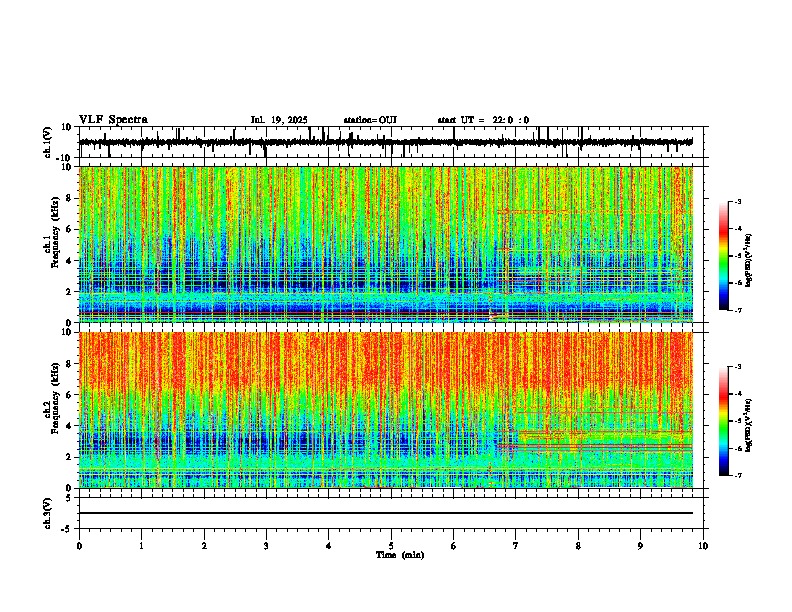Click the "station=OUJ" label
Screen dimensions: 792x612
370,120
